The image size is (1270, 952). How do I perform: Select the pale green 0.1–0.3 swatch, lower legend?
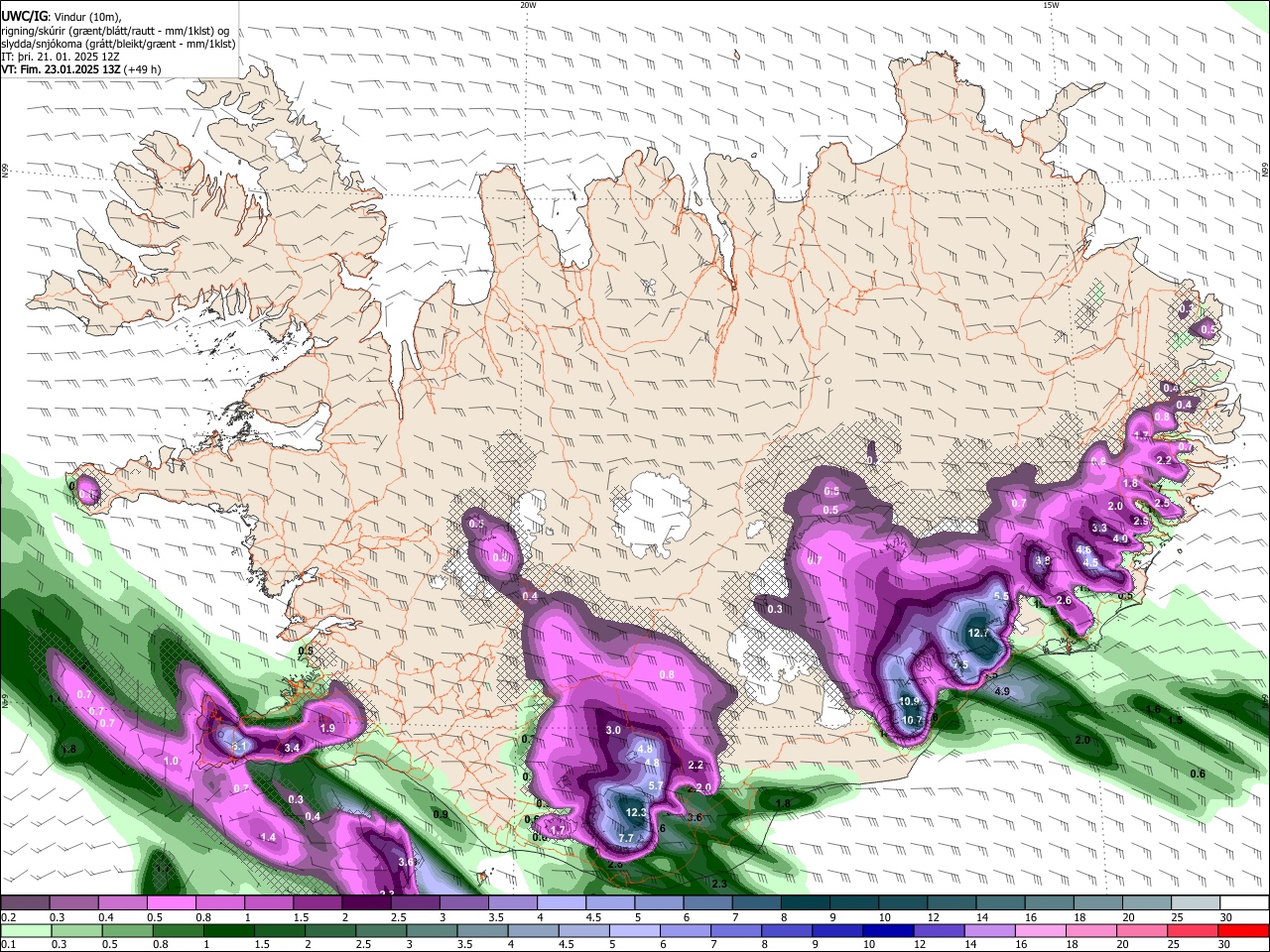click(26, 929)
